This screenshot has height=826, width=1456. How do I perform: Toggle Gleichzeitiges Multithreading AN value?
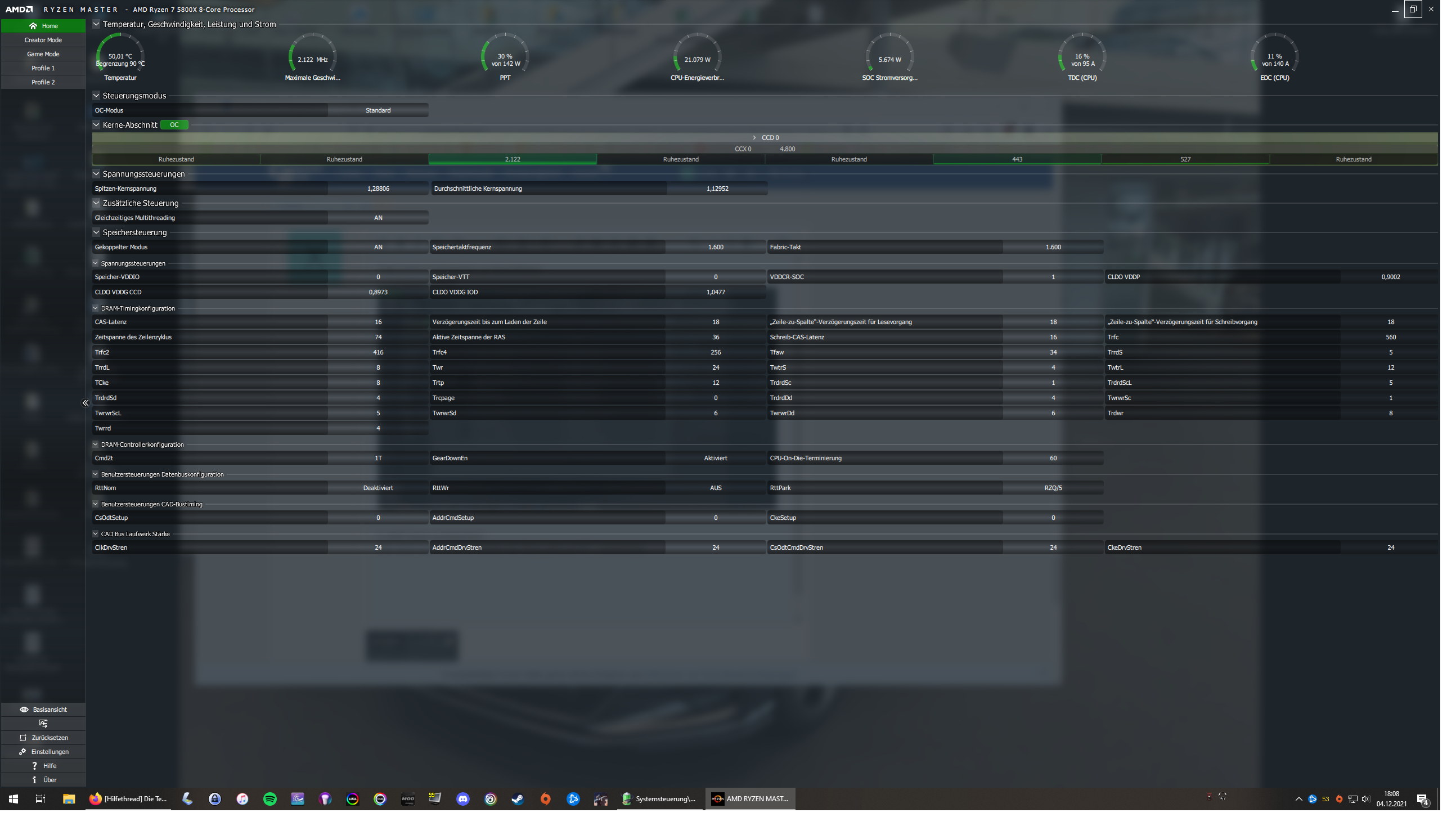(x=378, y=218)
